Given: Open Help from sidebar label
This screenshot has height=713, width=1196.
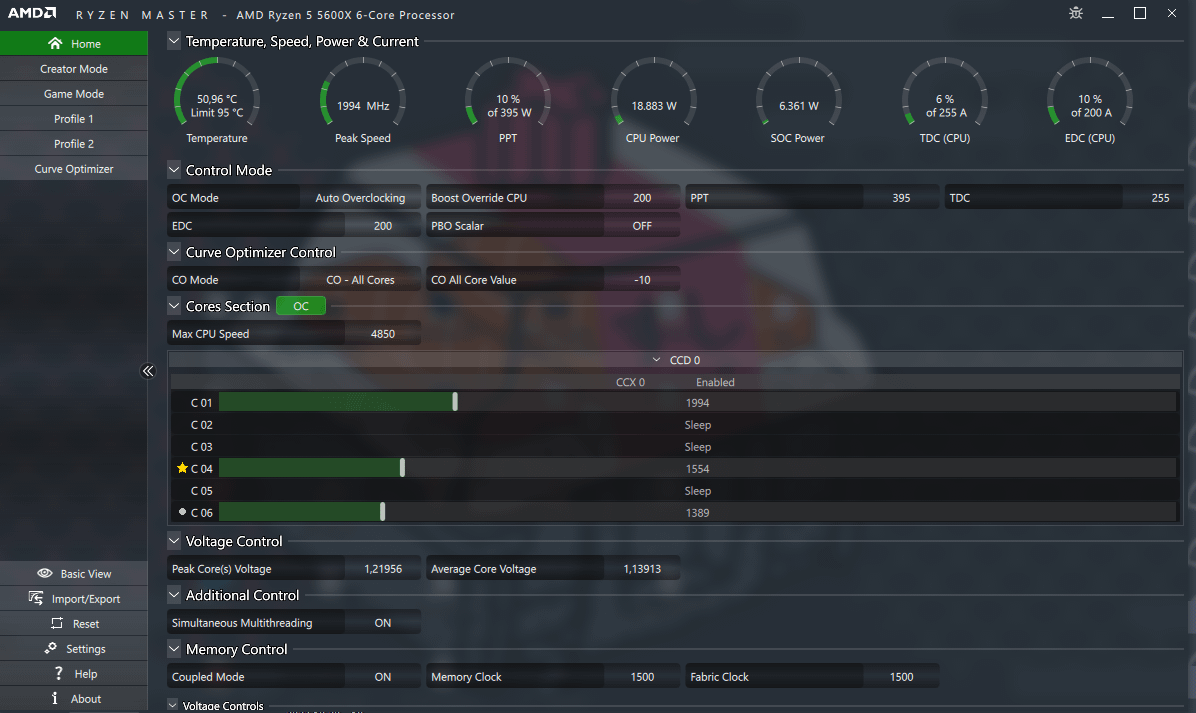Looking at the screenshot, I should point(85,673).
